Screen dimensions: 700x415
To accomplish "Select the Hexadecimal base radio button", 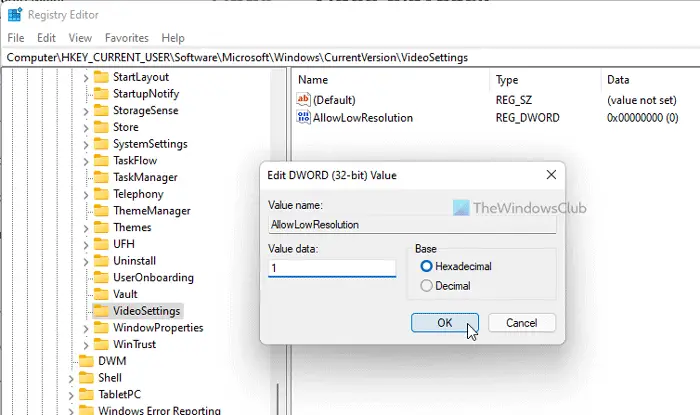I will pyautogui.click(x=426, y=266).
